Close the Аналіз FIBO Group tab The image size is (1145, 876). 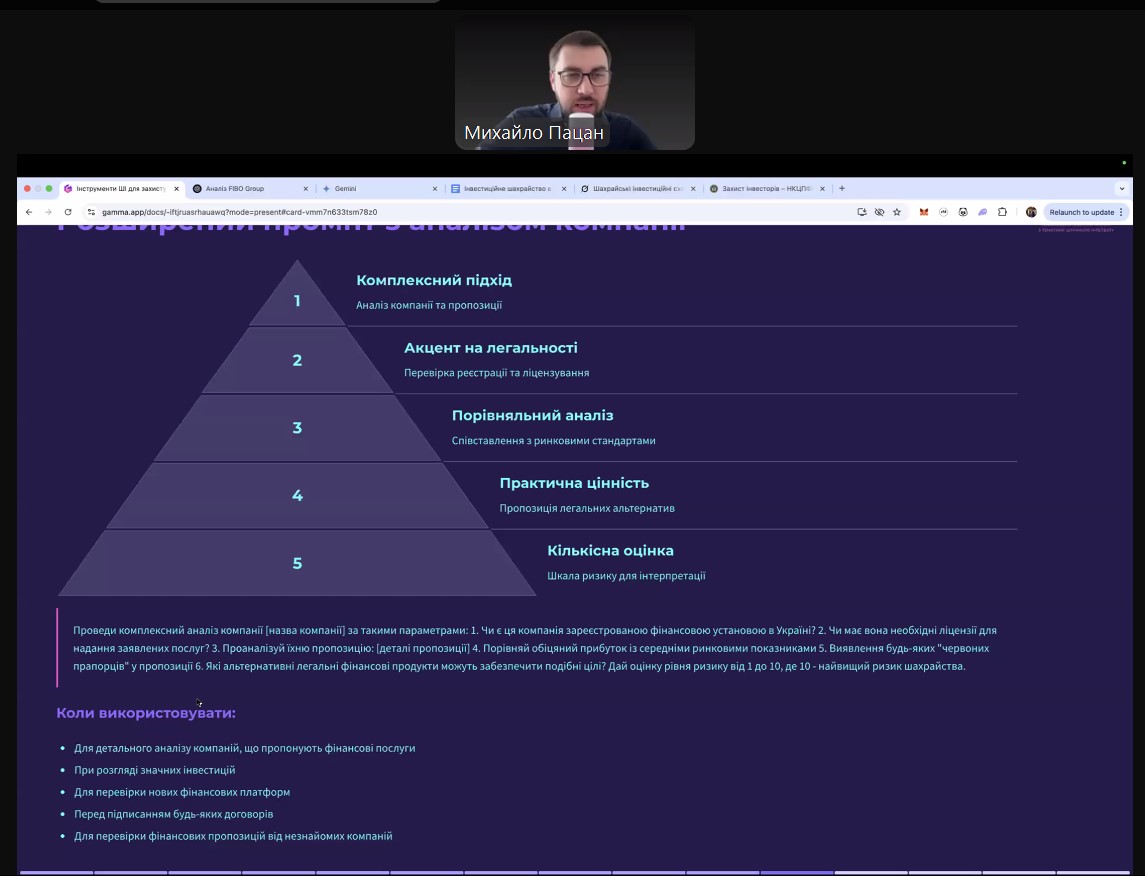(305, 188)
